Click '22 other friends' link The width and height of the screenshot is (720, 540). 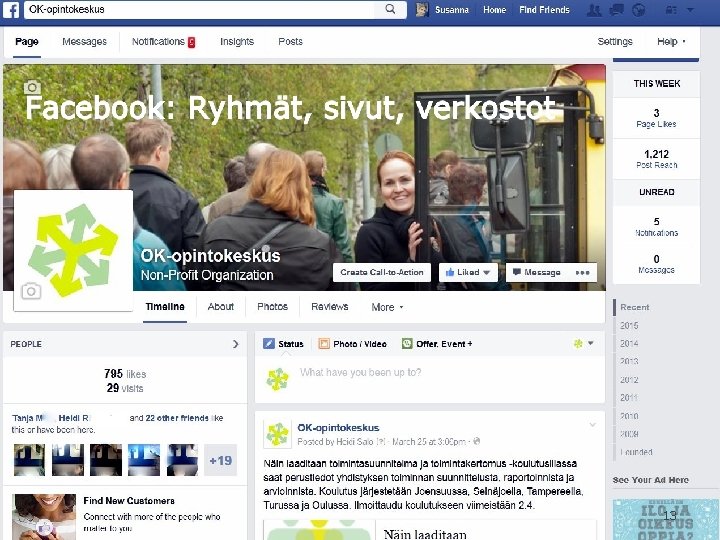[177, 418]
